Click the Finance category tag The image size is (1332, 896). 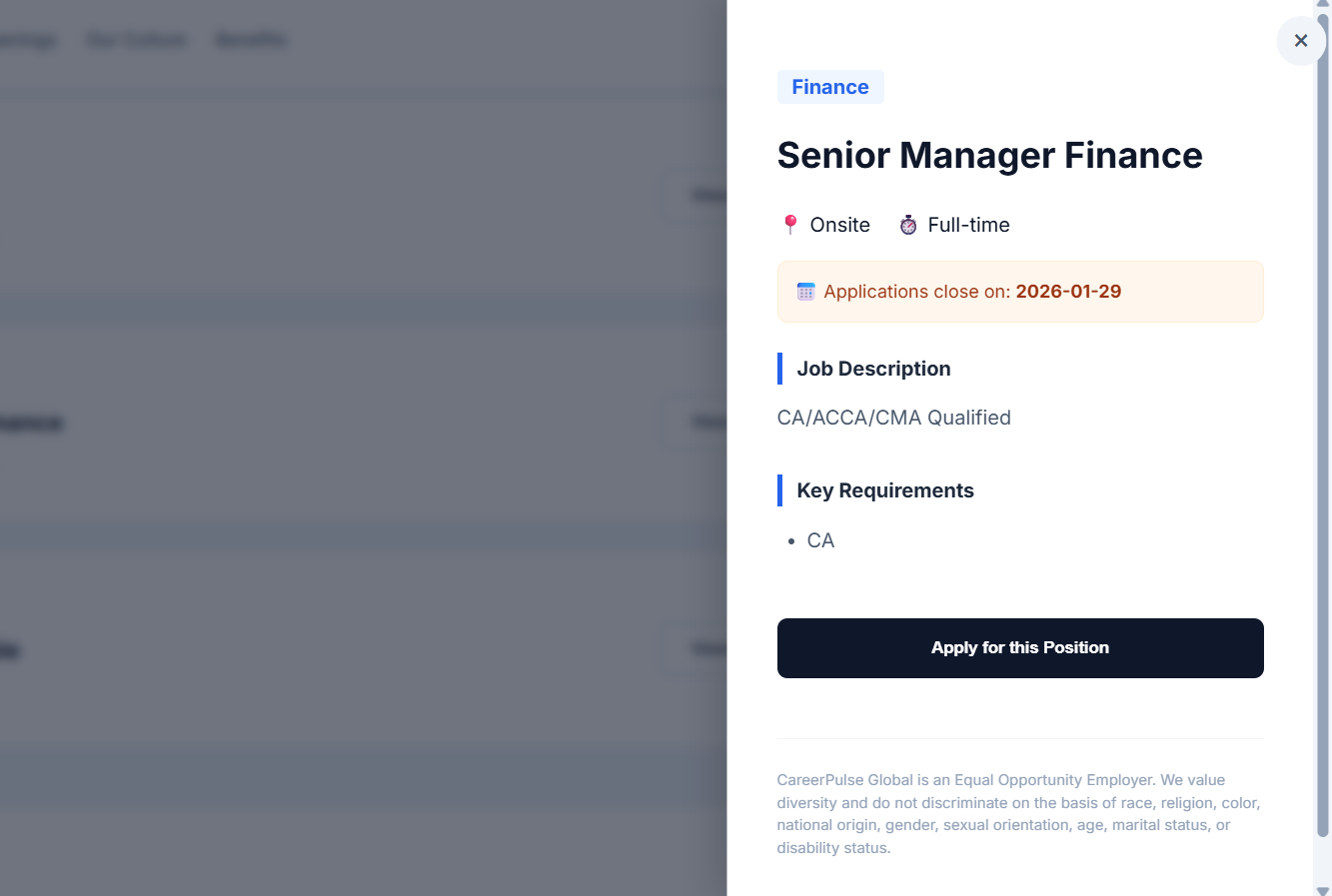tap(829, 87)
